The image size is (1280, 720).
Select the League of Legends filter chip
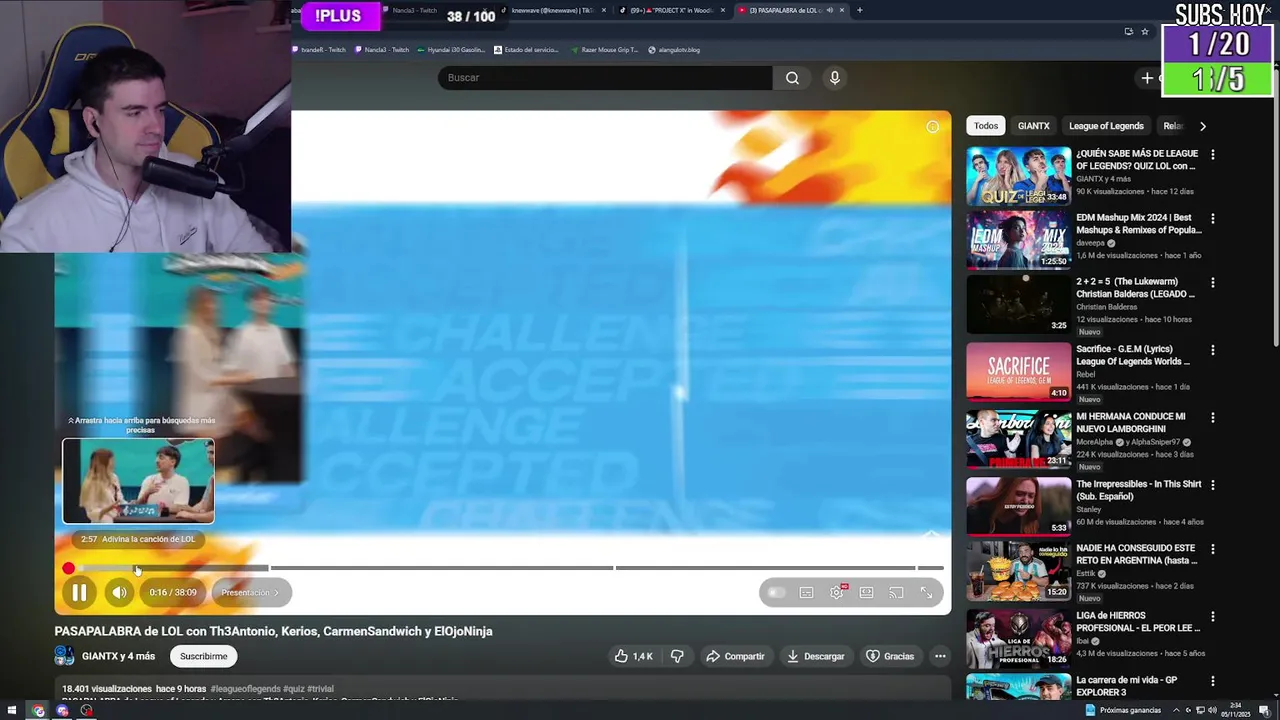click(1106, 126)
